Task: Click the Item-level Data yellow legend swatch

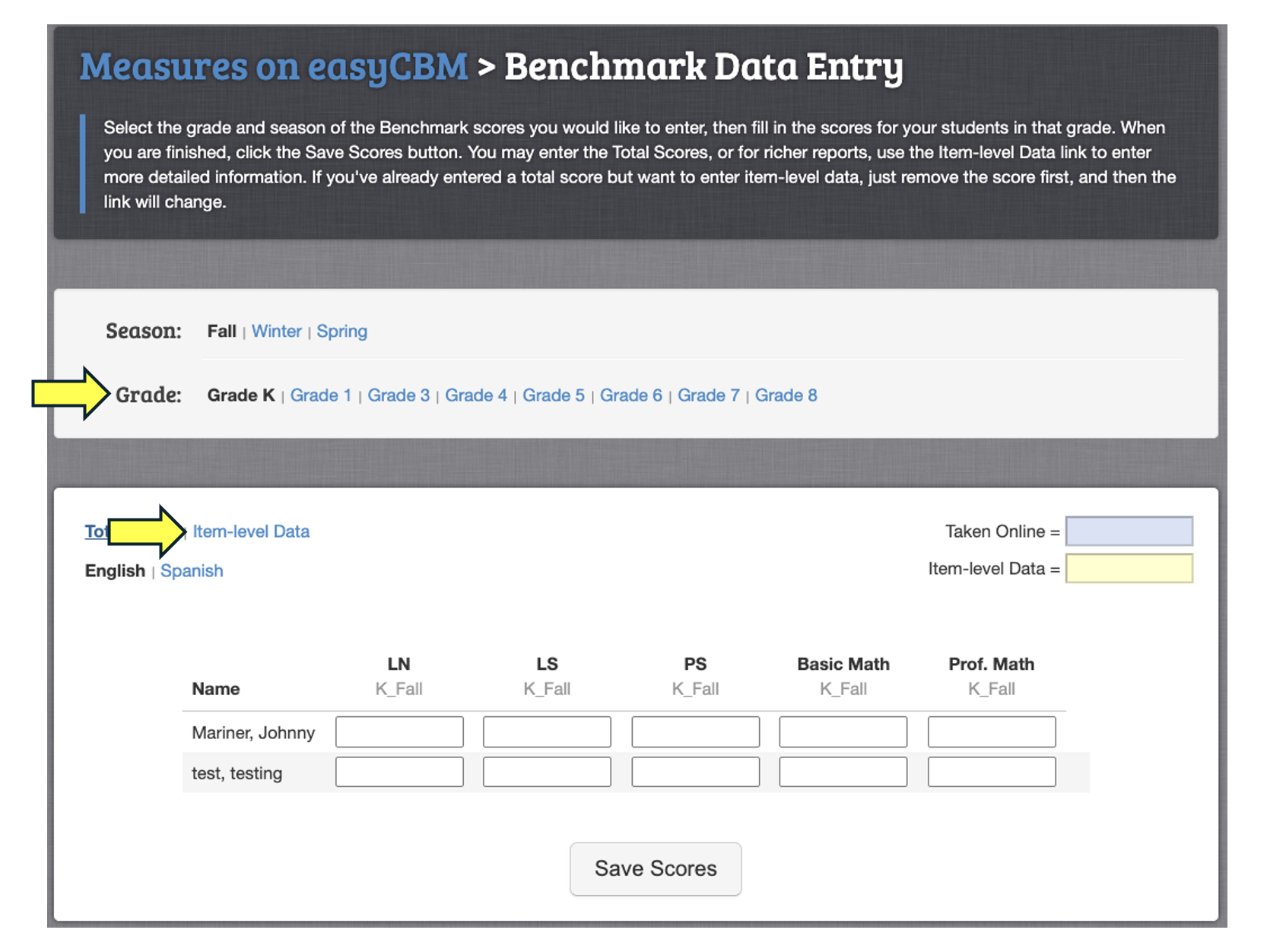Action: [1129, 569]
